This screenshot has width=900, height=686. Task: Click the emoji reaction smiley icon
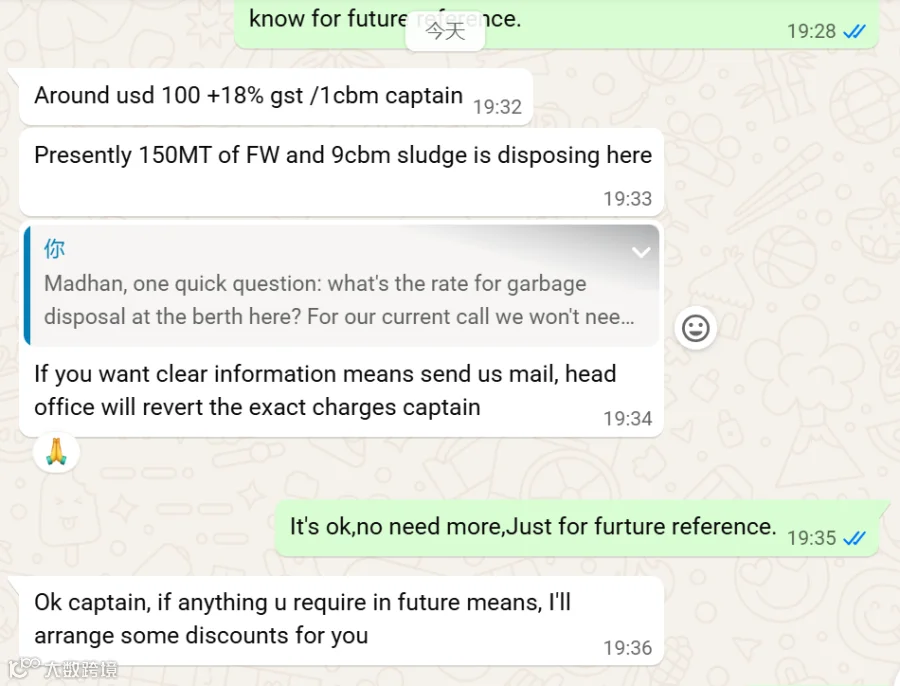[695, 328]
